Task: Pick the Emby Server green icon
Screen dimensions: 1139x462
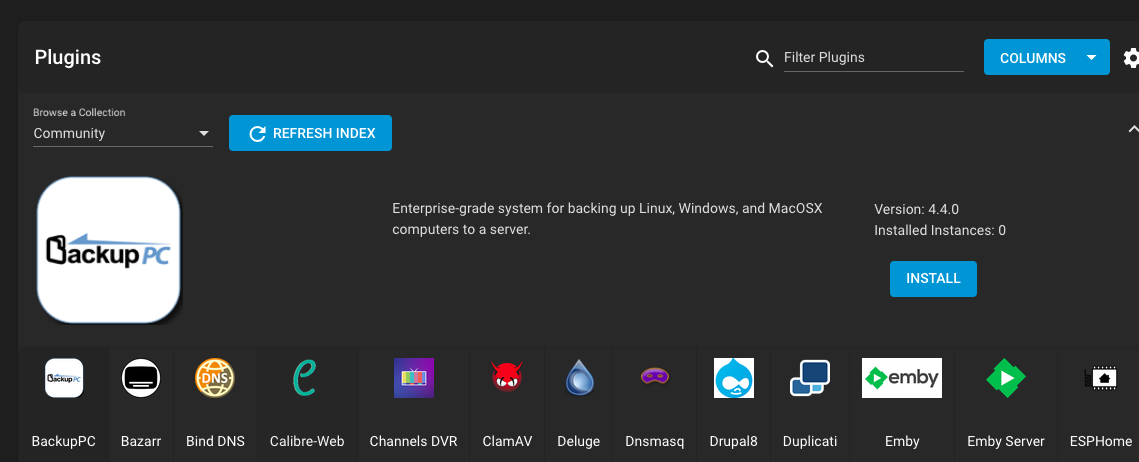Action: 1005,378
